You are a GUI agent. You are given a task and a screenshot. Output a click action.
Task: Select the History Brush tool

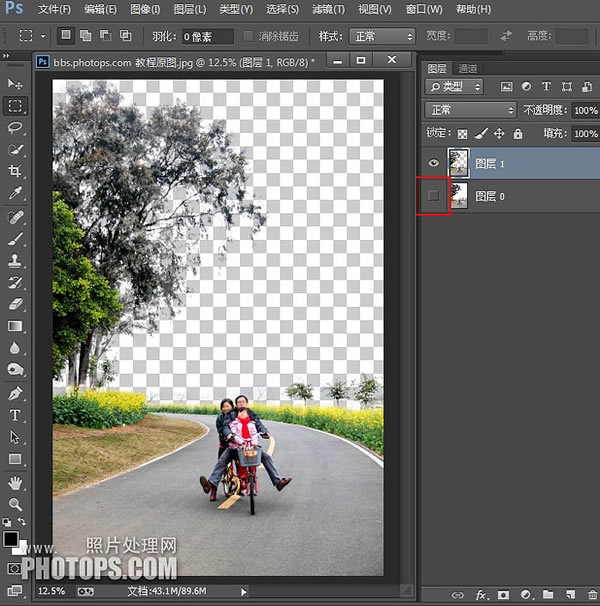point(15,282)
